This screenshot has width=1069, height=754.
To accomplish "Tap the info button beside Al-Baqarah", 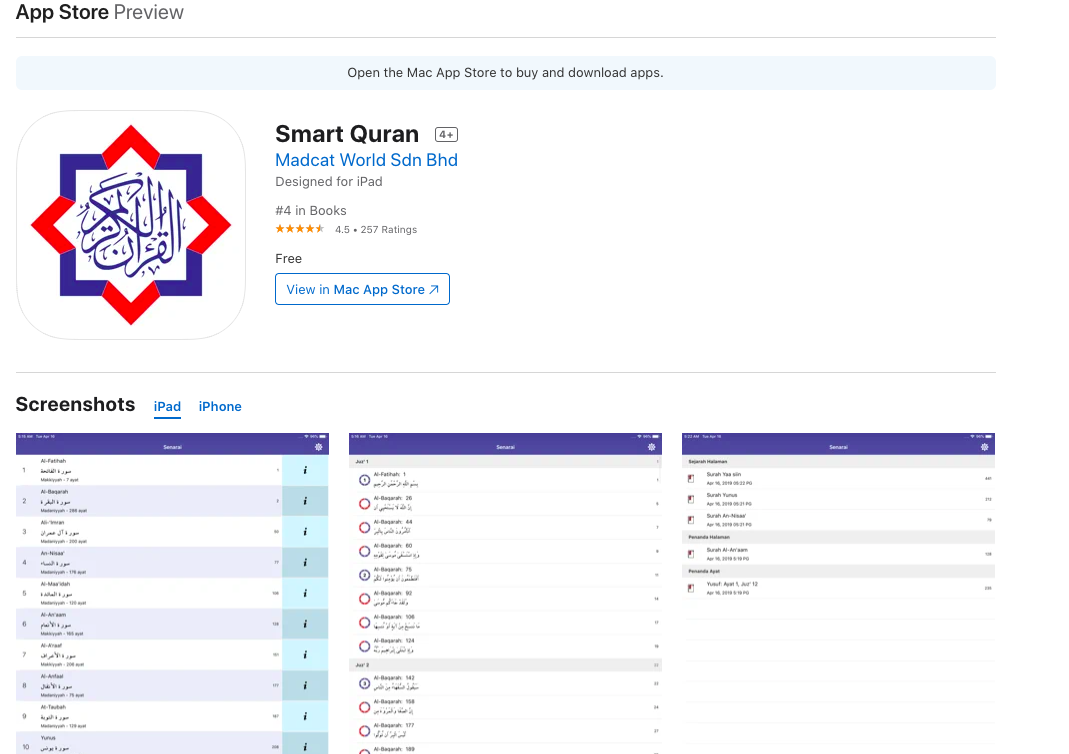I will tap(305, 501).
